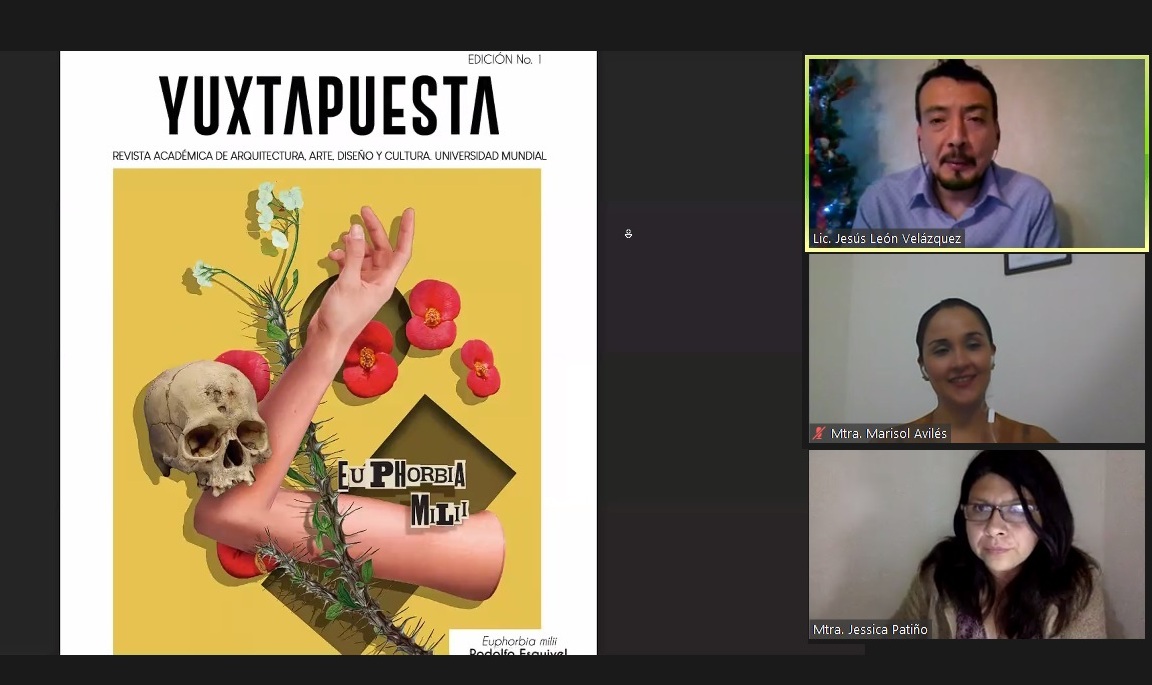Click the picture frame in Marisol's video
Image resolution: width=1152 pixels, height=685 pixels.
click(x=1037, y=262)
